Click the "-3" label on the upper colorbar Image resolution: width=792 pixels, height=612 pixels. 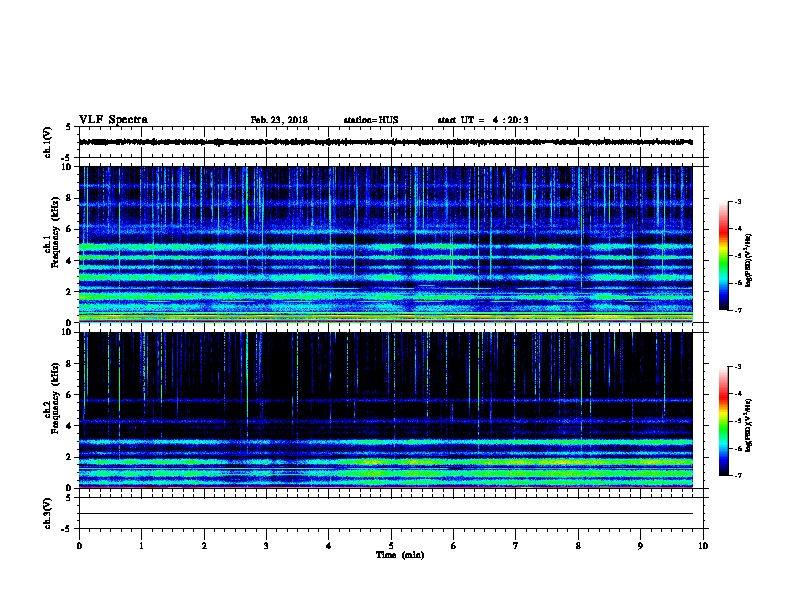pyautogui.click(x=737, y=202)
